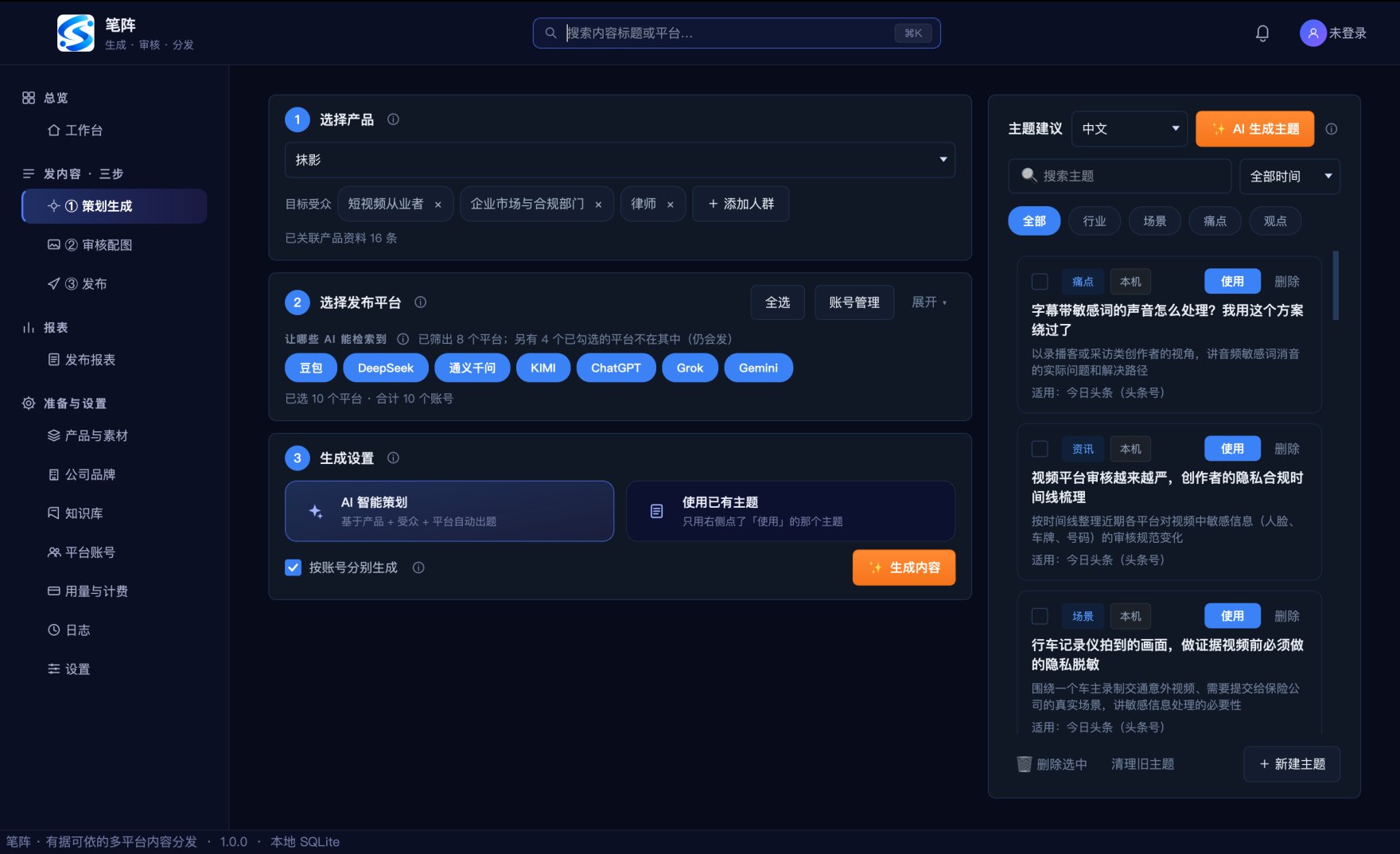Image resolution: width=1400 pixels, height=854 pixels.
Task: Open 日志 page
Action: (114, 630)
